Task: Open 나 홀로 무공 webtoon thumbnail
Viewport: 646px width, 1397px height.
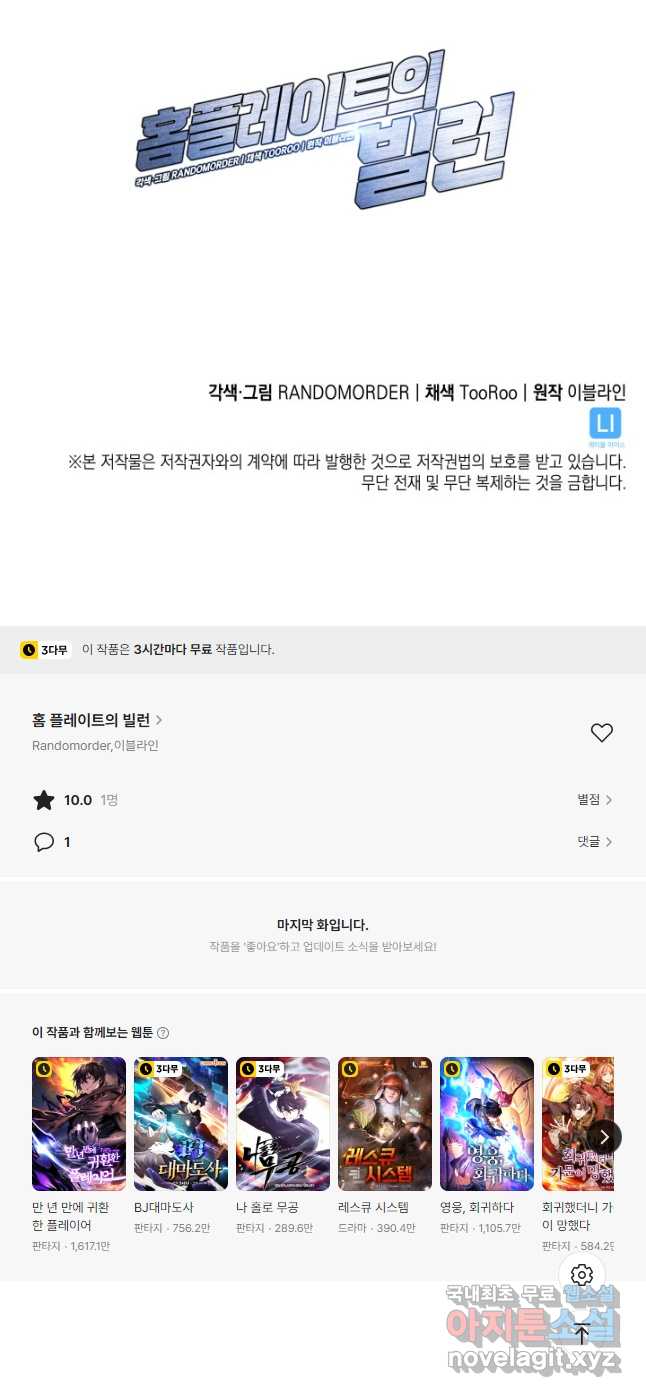Action: click(x=283, y=1124)
